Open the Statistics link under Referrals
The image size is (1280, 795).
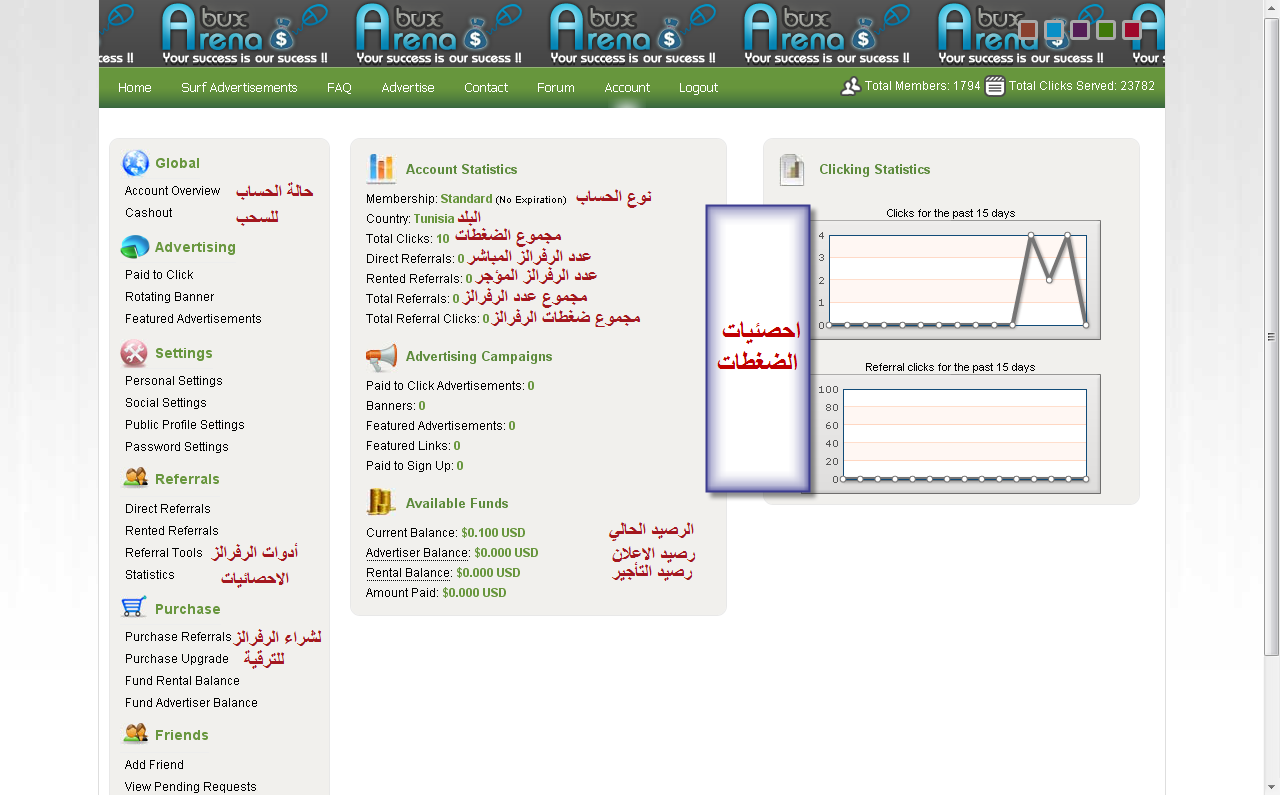click(150, 575)
